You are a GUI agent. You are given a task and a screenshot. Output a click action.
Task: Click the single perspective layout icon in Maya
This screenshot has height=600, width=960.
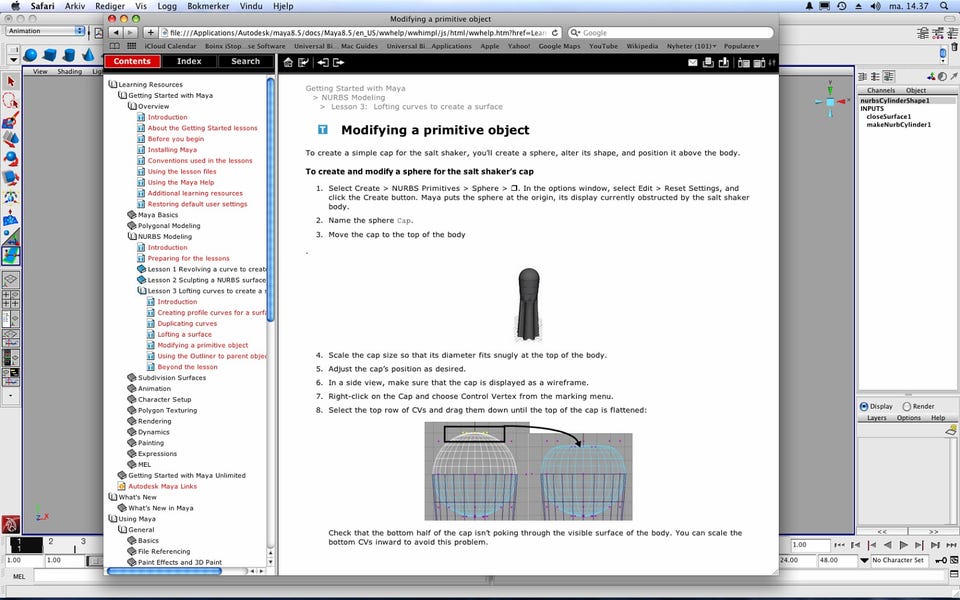pos(10,280)
